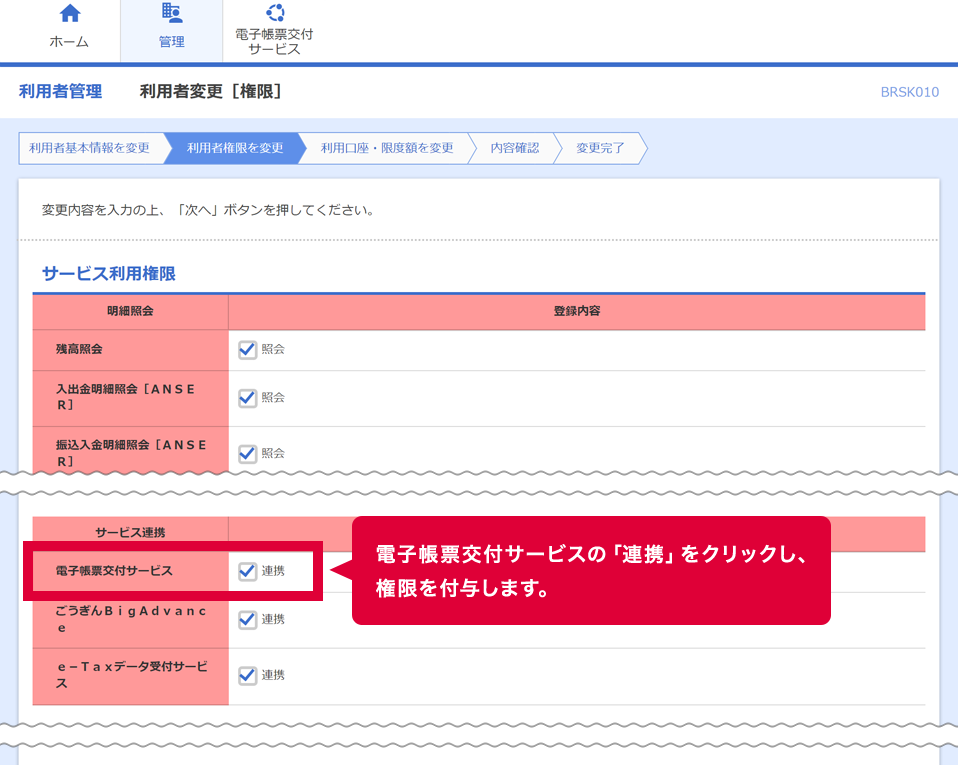This screenshot has width=958, height=765.
Task: Toggle 電子帳票交付サービス 連携 checkbox
Action: (247, 571)
